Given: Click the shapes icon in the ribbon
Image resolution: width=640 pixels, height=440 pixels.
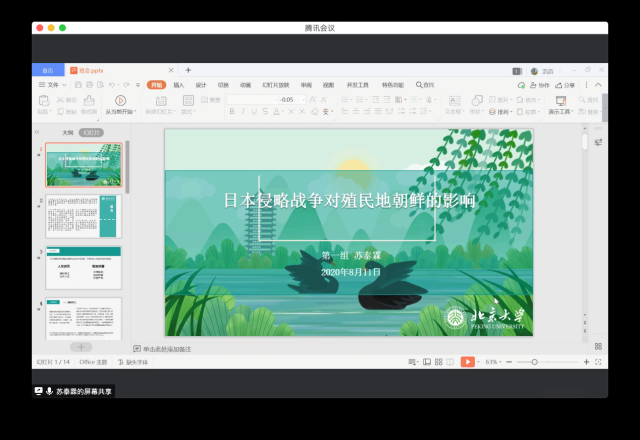Looking at the screenshot, I should [478, 100].
